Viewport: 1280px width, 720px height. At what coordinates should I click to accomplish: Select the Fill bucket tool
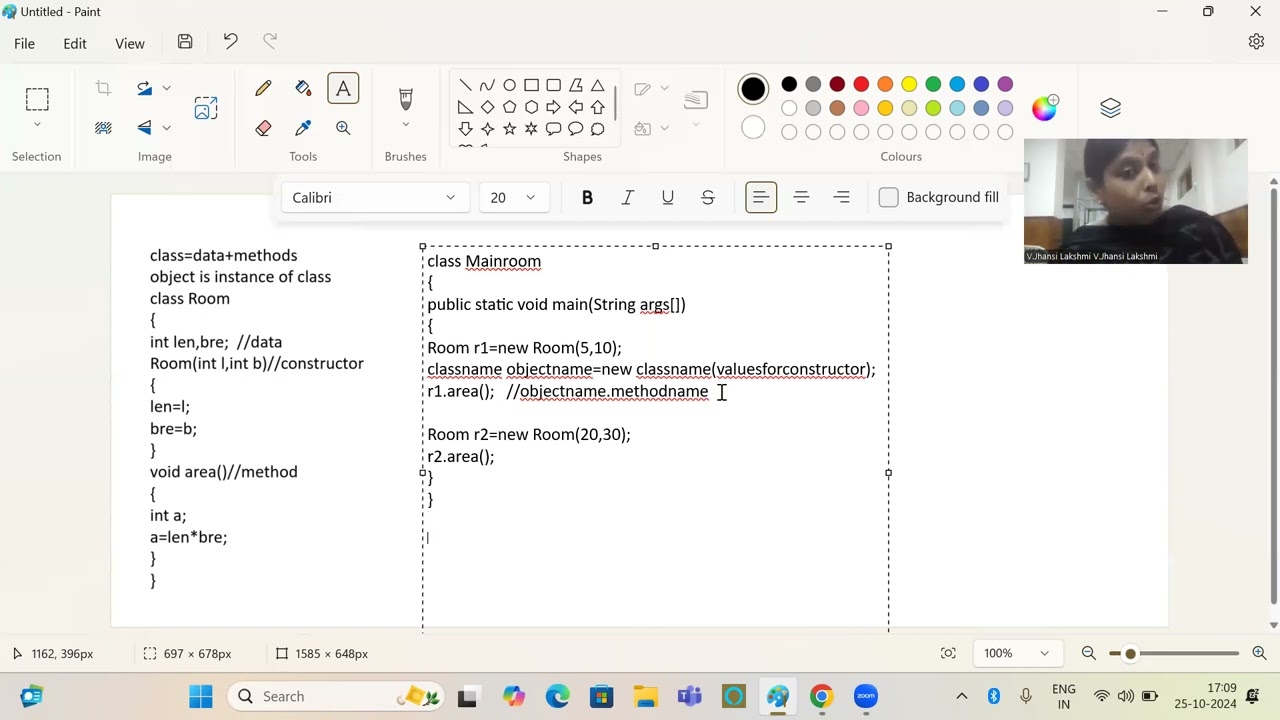[303, 89]
